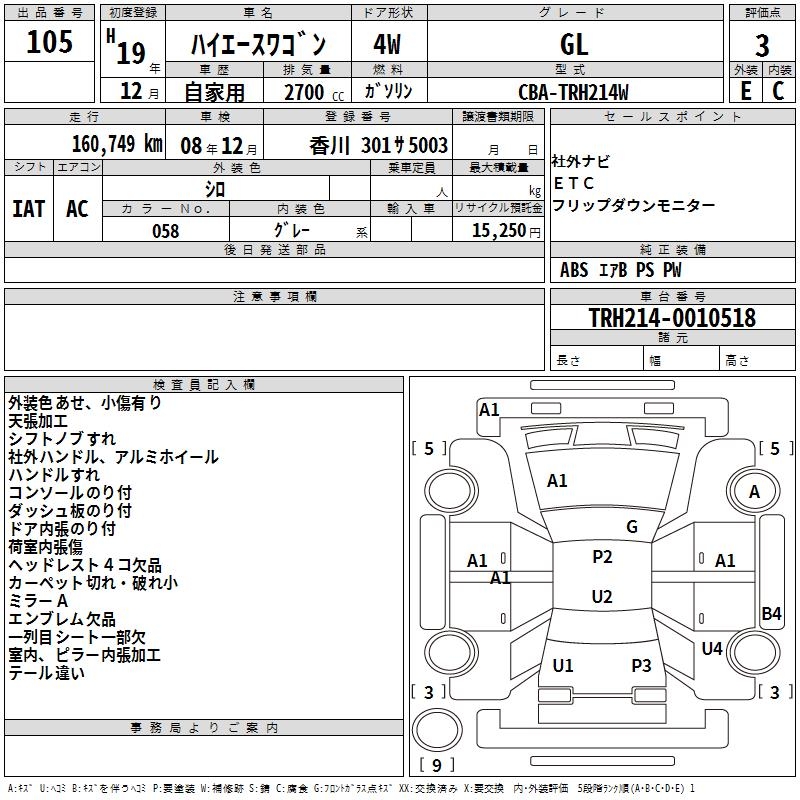Click the U2 roof mark on the diagram

tap(602, 596)
